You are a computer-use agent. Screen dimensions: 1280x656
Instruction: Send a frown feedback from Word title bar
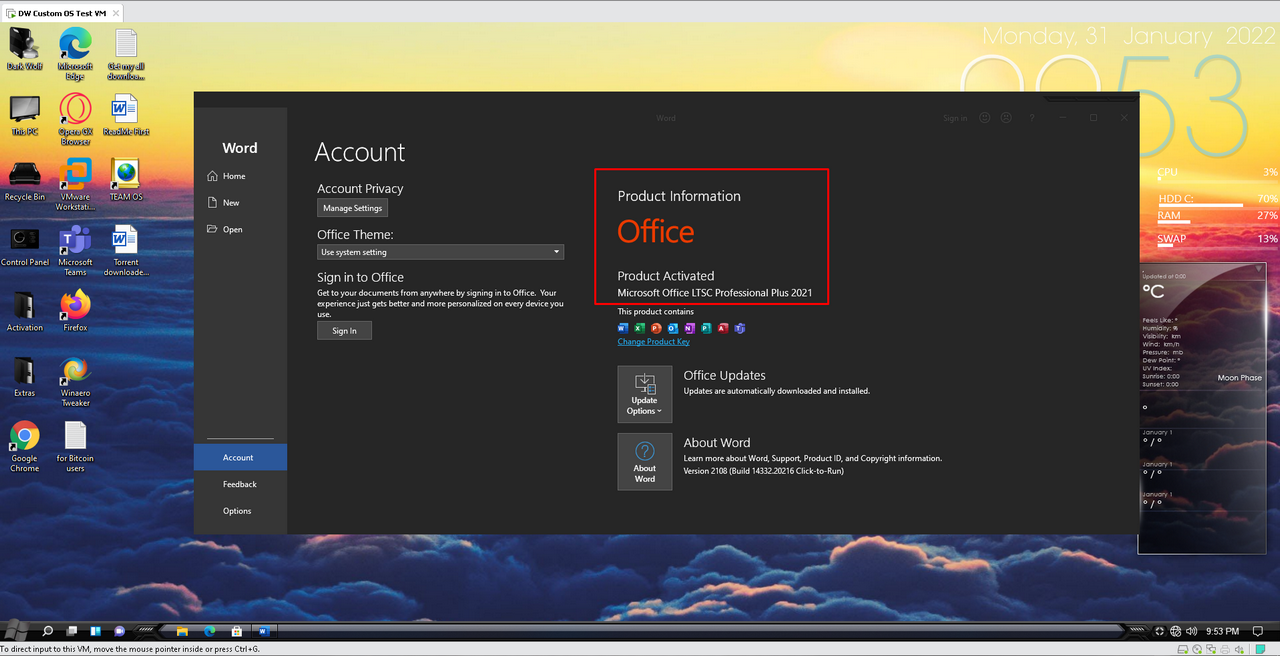[1006, 118]
